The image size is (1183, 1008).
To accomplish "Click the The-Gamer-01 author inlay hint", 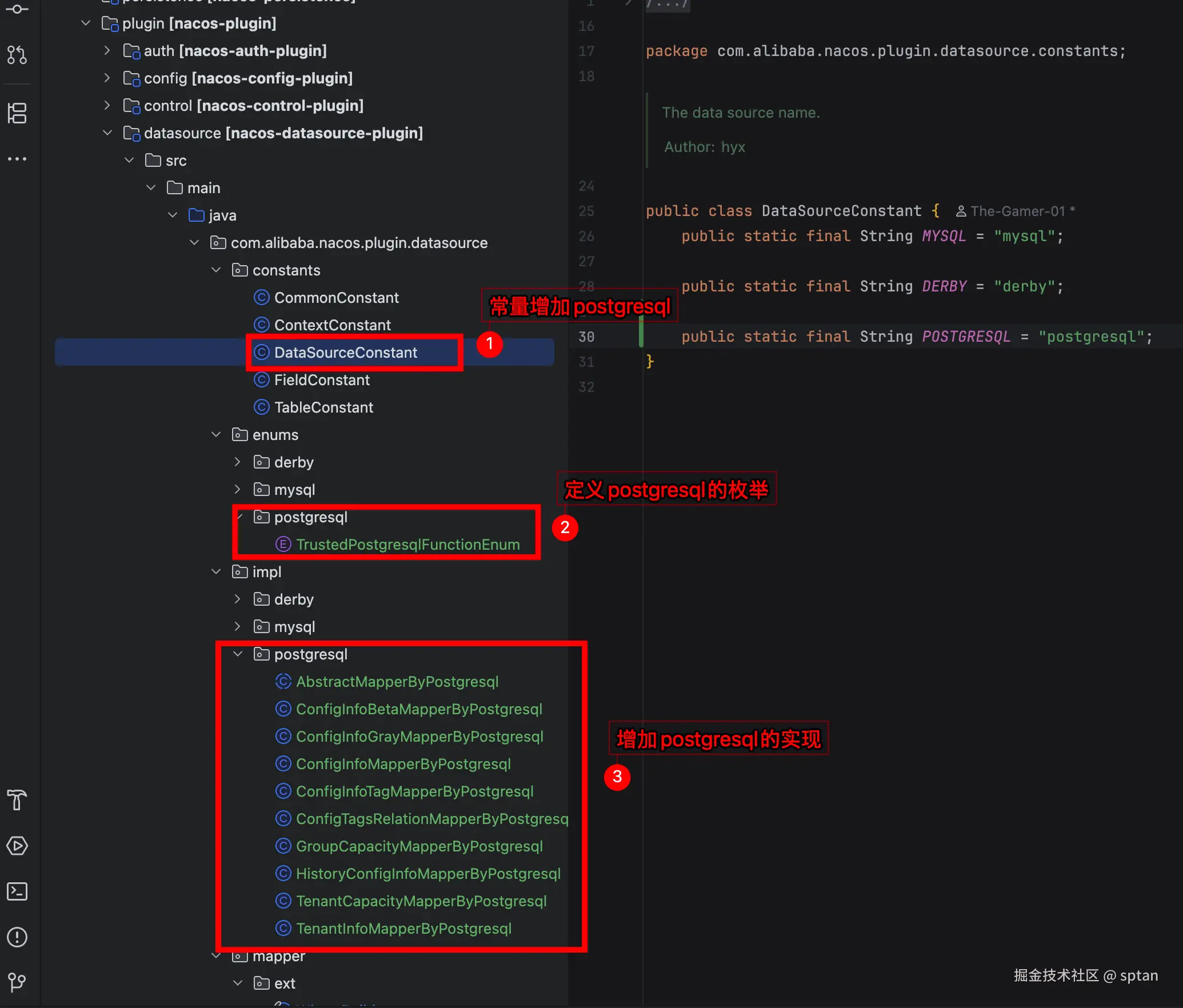I will (x=1017, y=211).
